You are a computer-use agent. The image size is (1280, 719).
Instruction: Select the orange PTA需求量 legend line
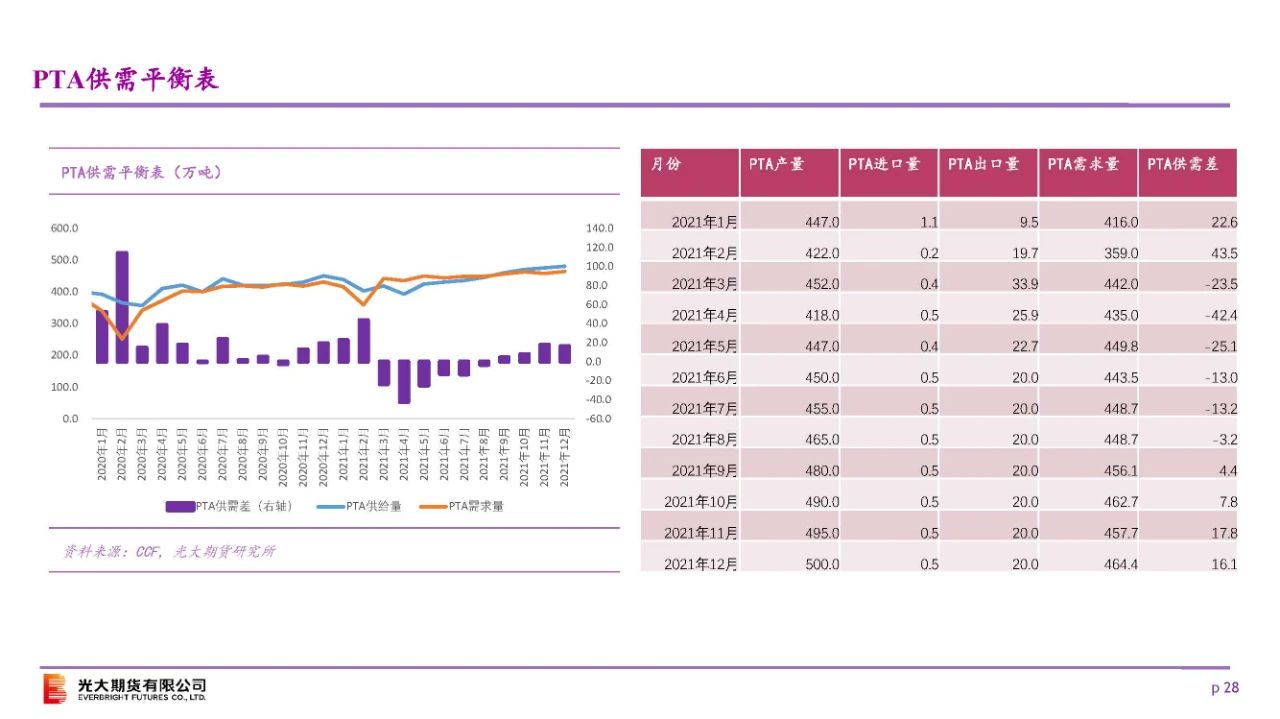pyautogui.click(x=432, y=507)
